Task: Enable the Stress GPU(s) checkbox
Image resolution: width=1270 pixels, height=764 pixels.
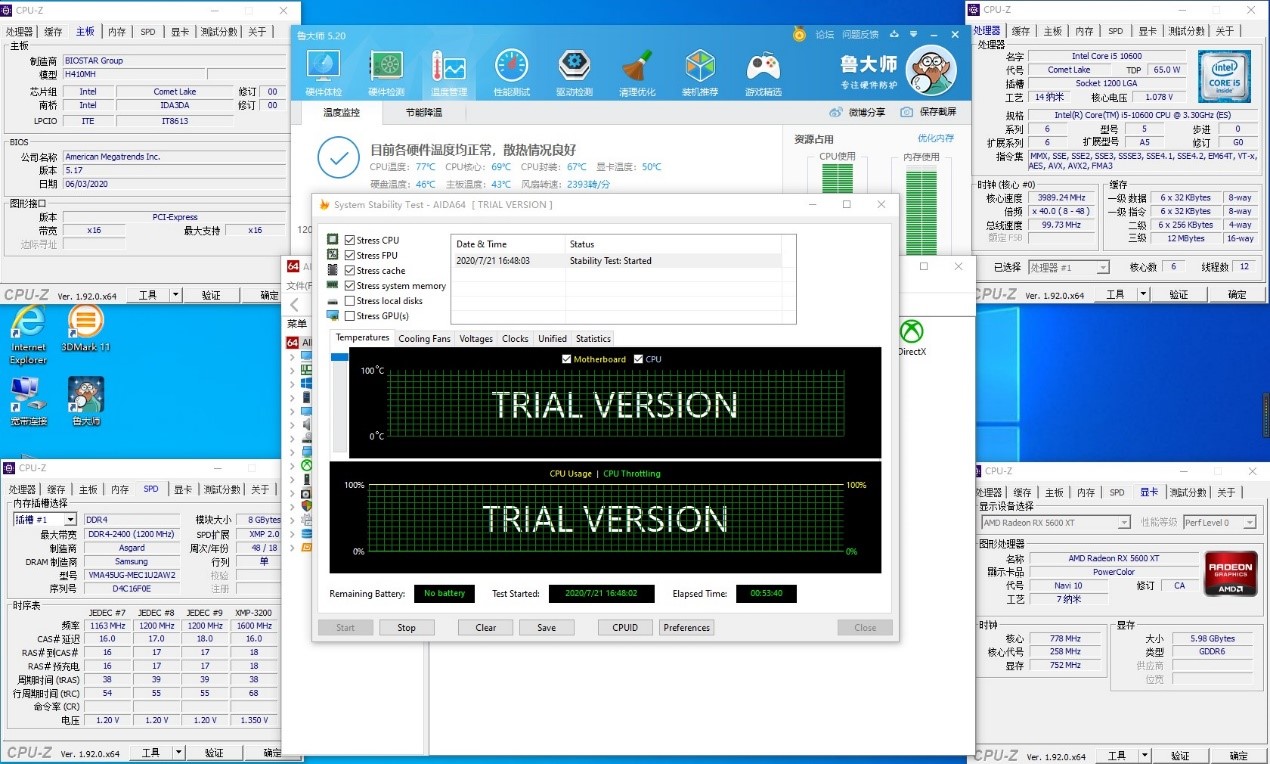Action: (350, 315)
